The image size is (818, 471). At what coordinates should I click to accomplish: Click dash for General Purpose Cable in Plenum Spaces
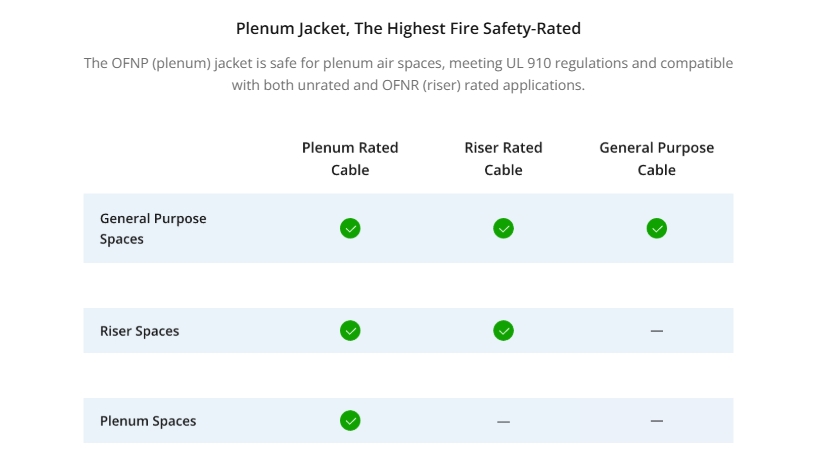(x=657, y=421)
